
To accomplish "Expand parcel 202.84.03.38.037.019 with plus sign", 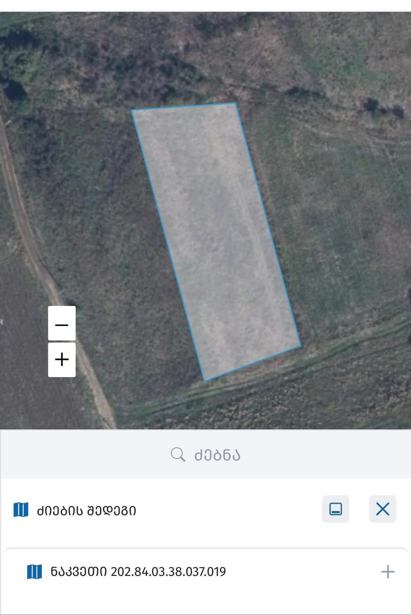I will tap(387, 571).
